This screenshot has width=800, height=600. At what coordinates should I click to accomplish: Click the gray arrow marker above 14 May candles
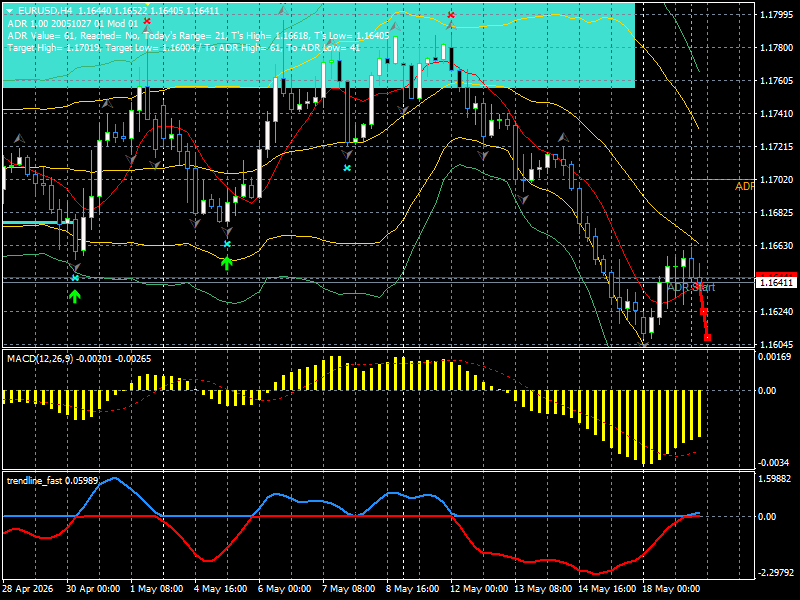pyautogui.click(x=563, y=137)
